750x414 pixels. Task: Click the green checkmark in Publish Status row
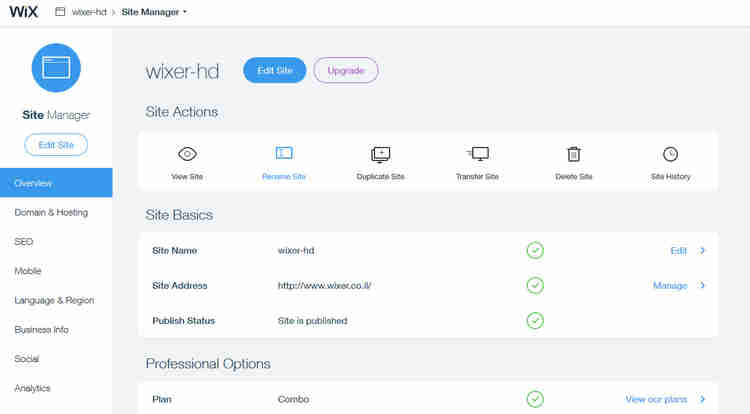pyautogui.click(x=535, y=320)
